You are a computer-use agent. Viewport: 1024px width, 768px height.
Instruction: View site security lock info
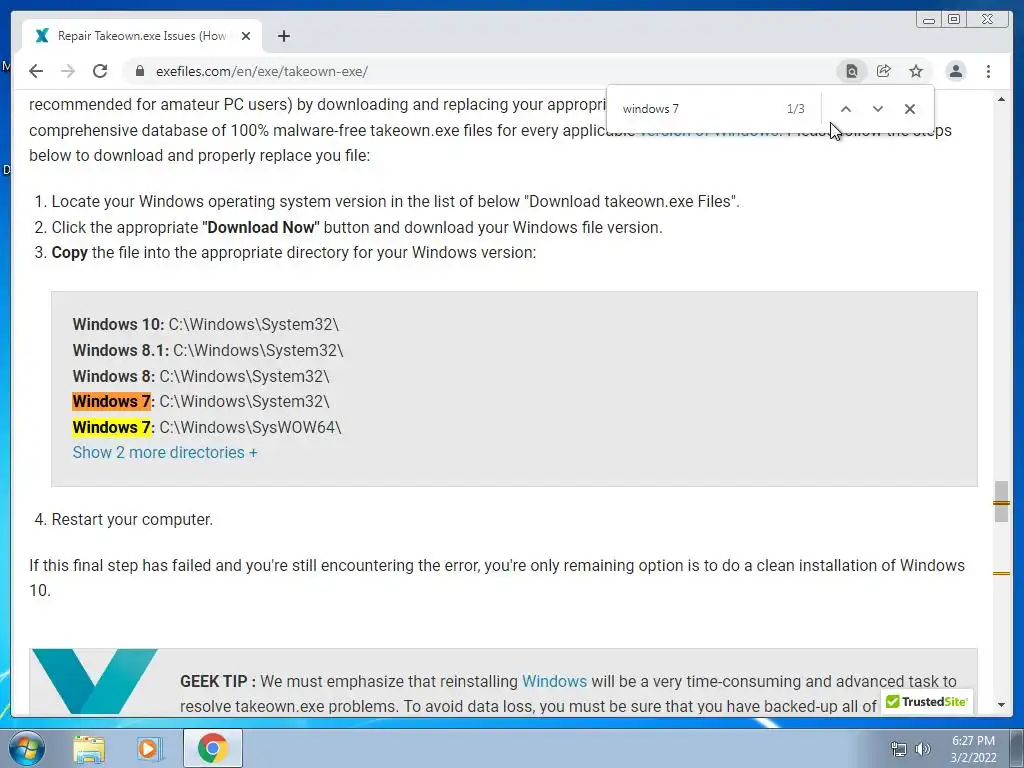140,71
